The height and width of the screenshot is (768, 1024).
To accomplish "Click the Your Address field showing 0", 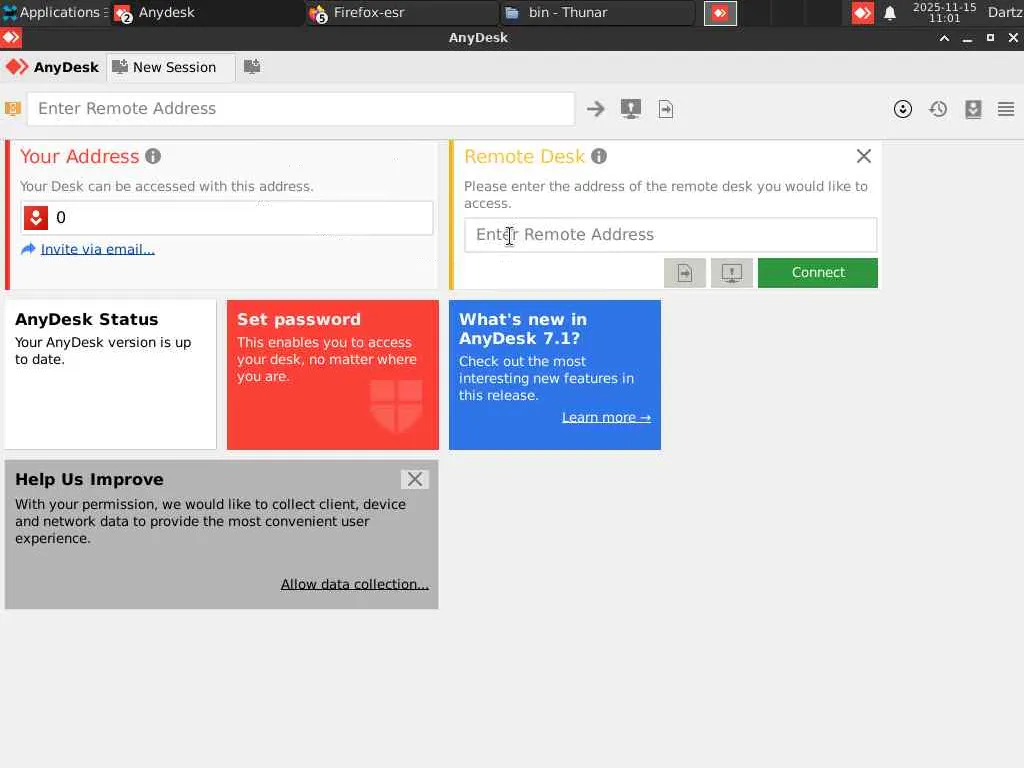I will (x=227, y=217).
